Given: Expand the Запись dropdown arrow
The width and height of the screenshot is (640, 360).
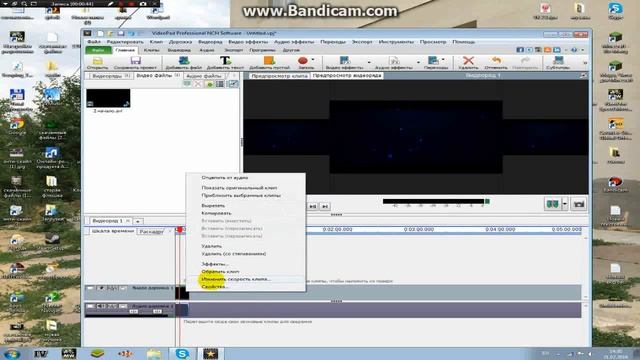Looking at the screenshot, I should [x=313, y=60].
